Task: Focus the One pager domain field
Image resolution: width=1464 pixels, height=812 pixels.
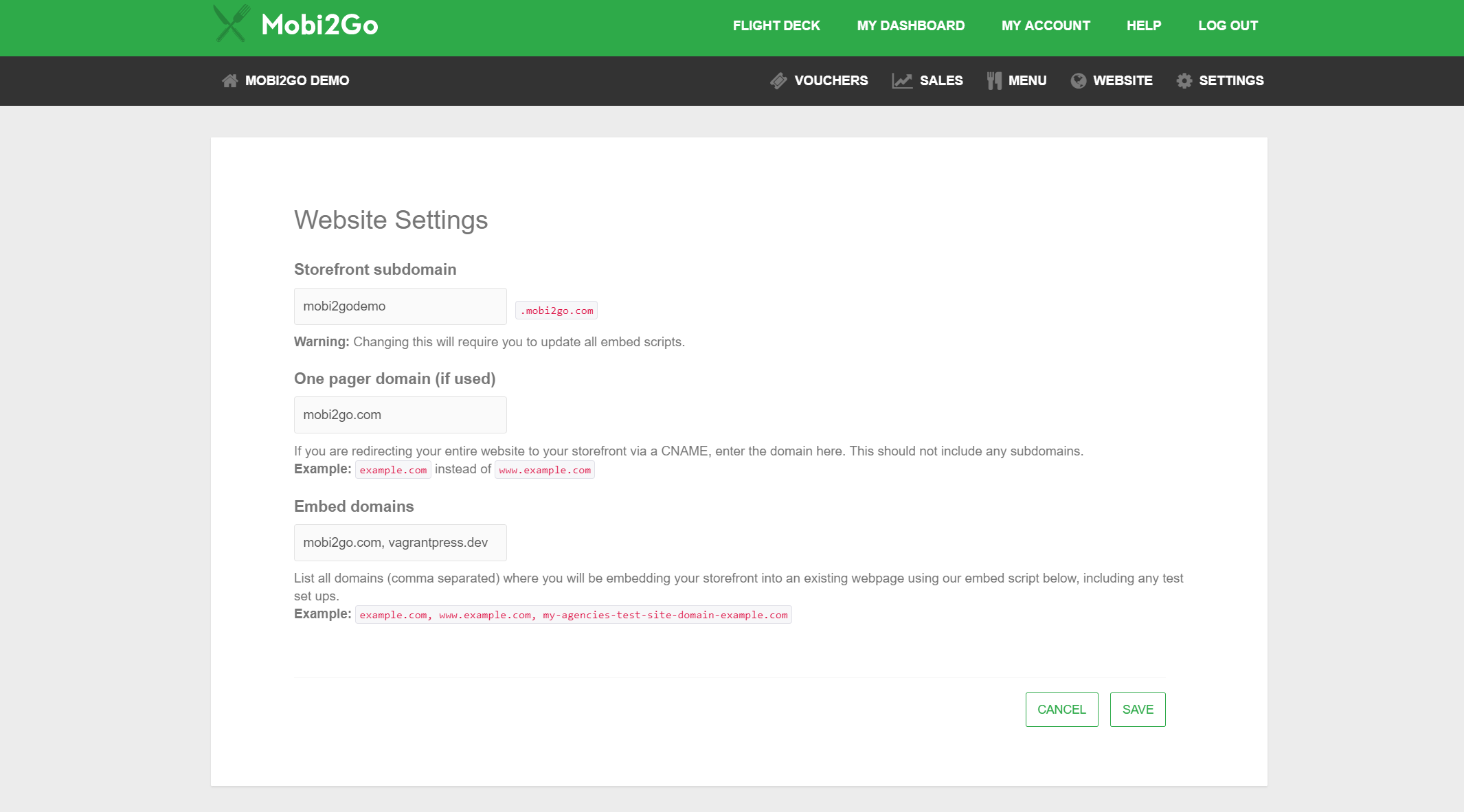Action: (401, 415)
